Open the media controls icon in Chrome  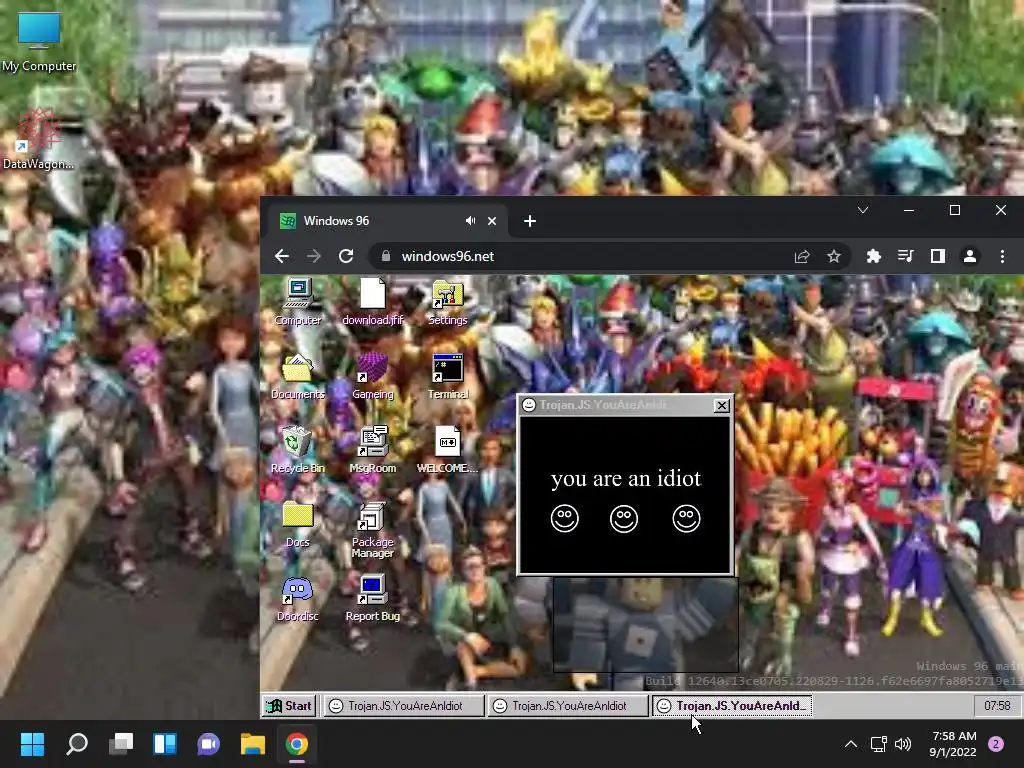(x=906, y=256)
